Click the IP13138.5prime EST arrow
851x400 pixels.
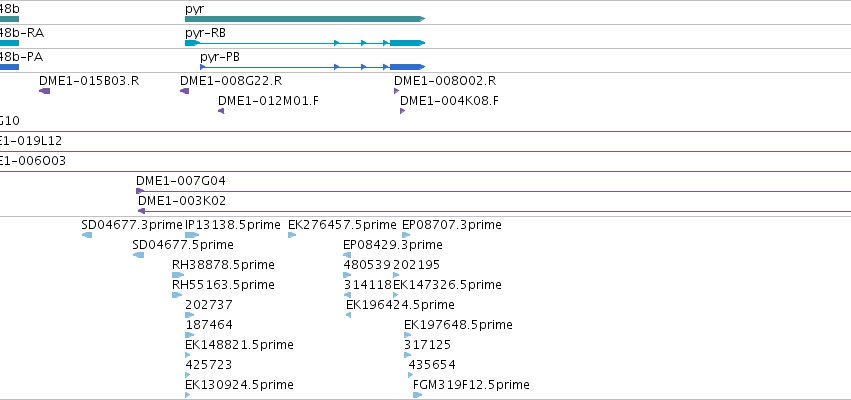(x=192, y=235)
